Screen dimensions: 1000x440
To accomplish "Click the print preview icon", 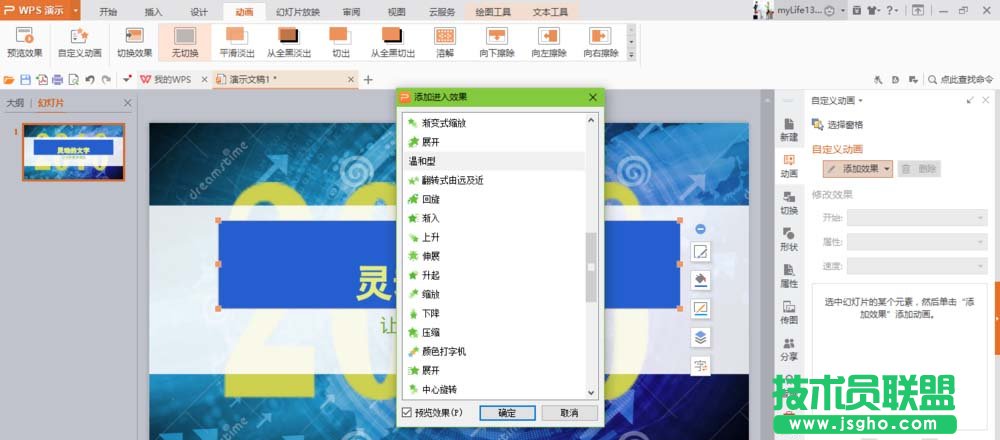I will pos(73,80).
